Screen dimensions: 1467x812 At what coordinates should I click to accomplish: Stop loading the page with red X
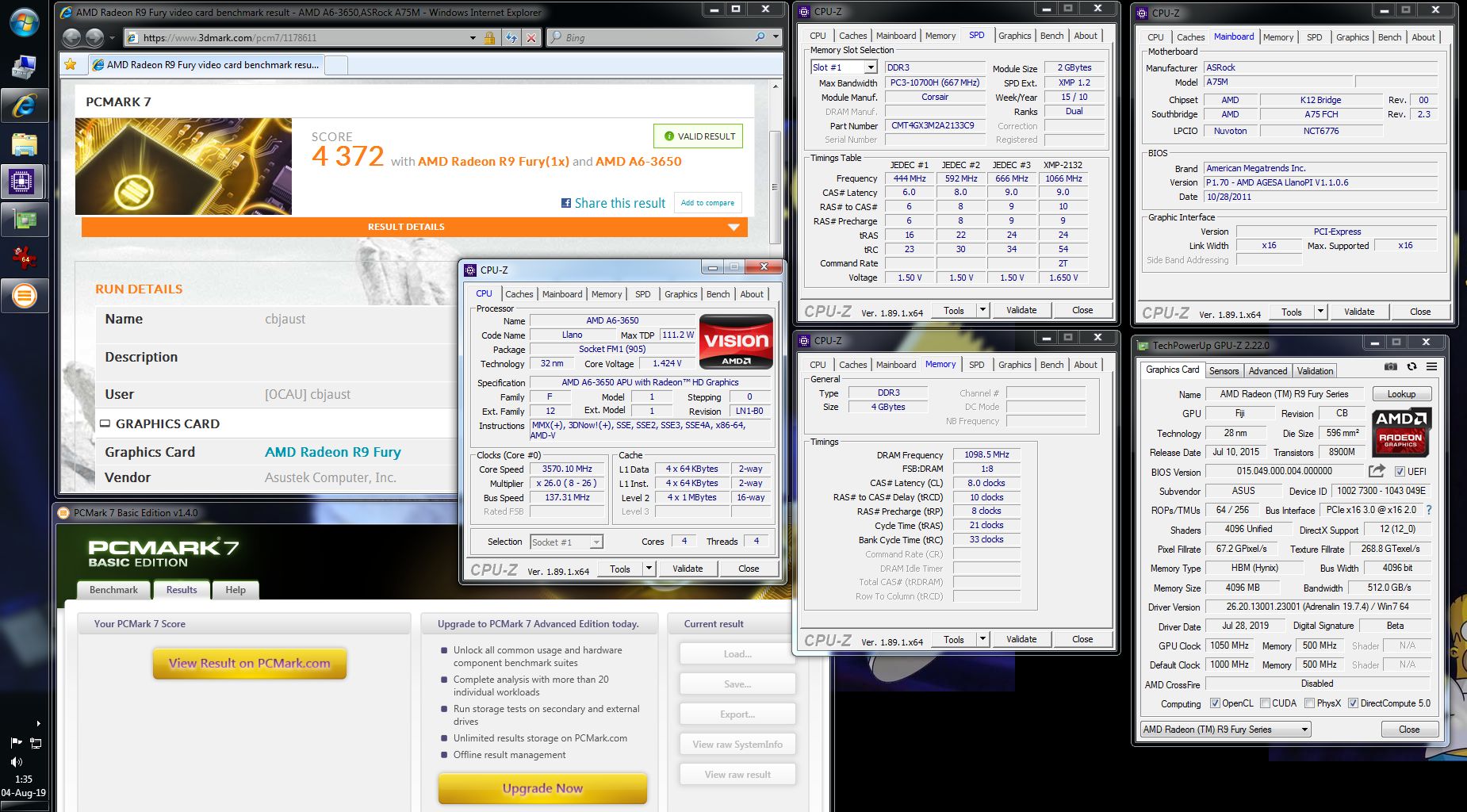pyautogui.click(x=531, y=37)
